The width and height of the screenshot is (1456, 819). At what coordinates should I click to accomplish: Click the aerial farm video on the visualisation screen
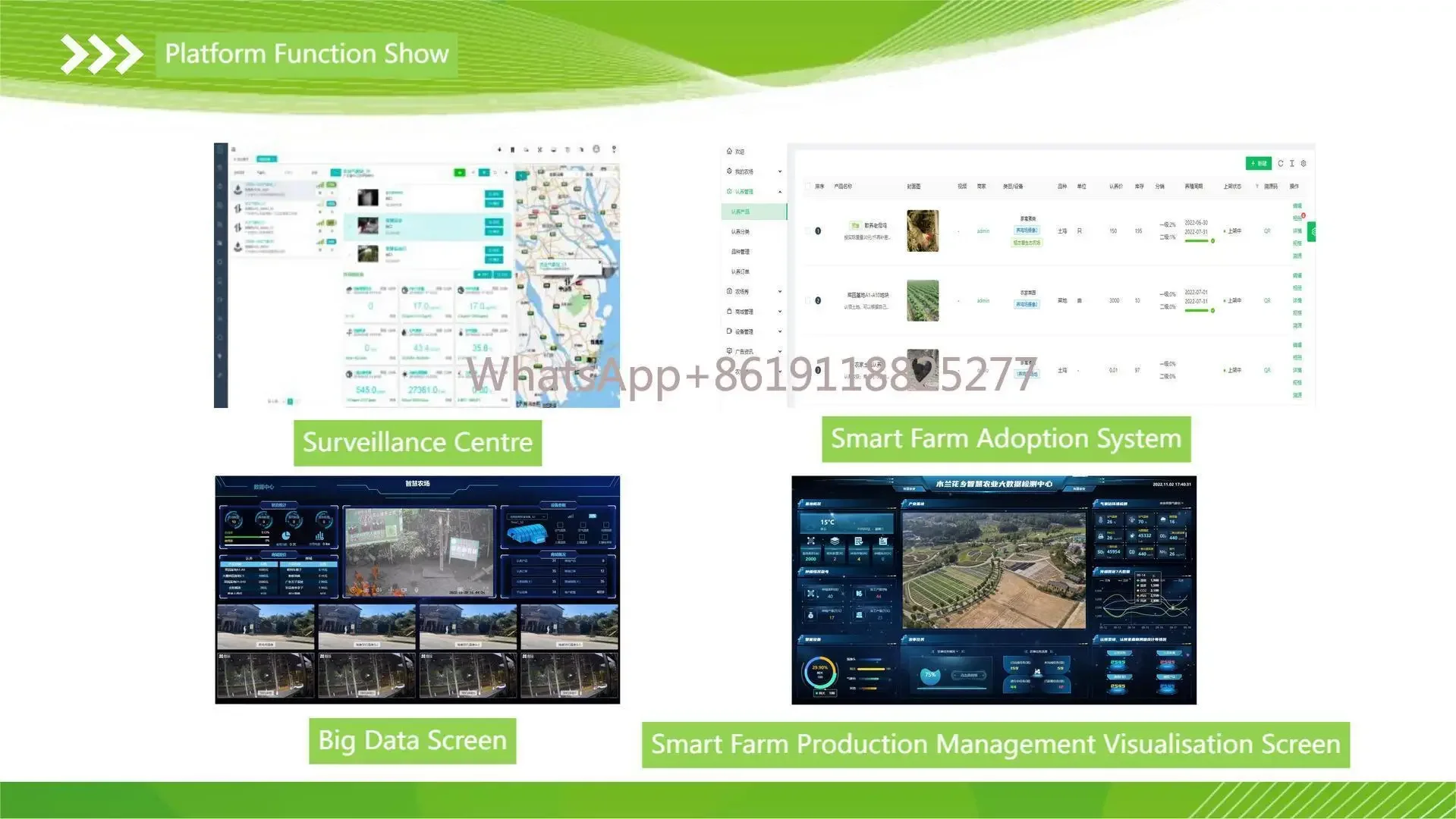pyautogui.click(x=994, y=569)
